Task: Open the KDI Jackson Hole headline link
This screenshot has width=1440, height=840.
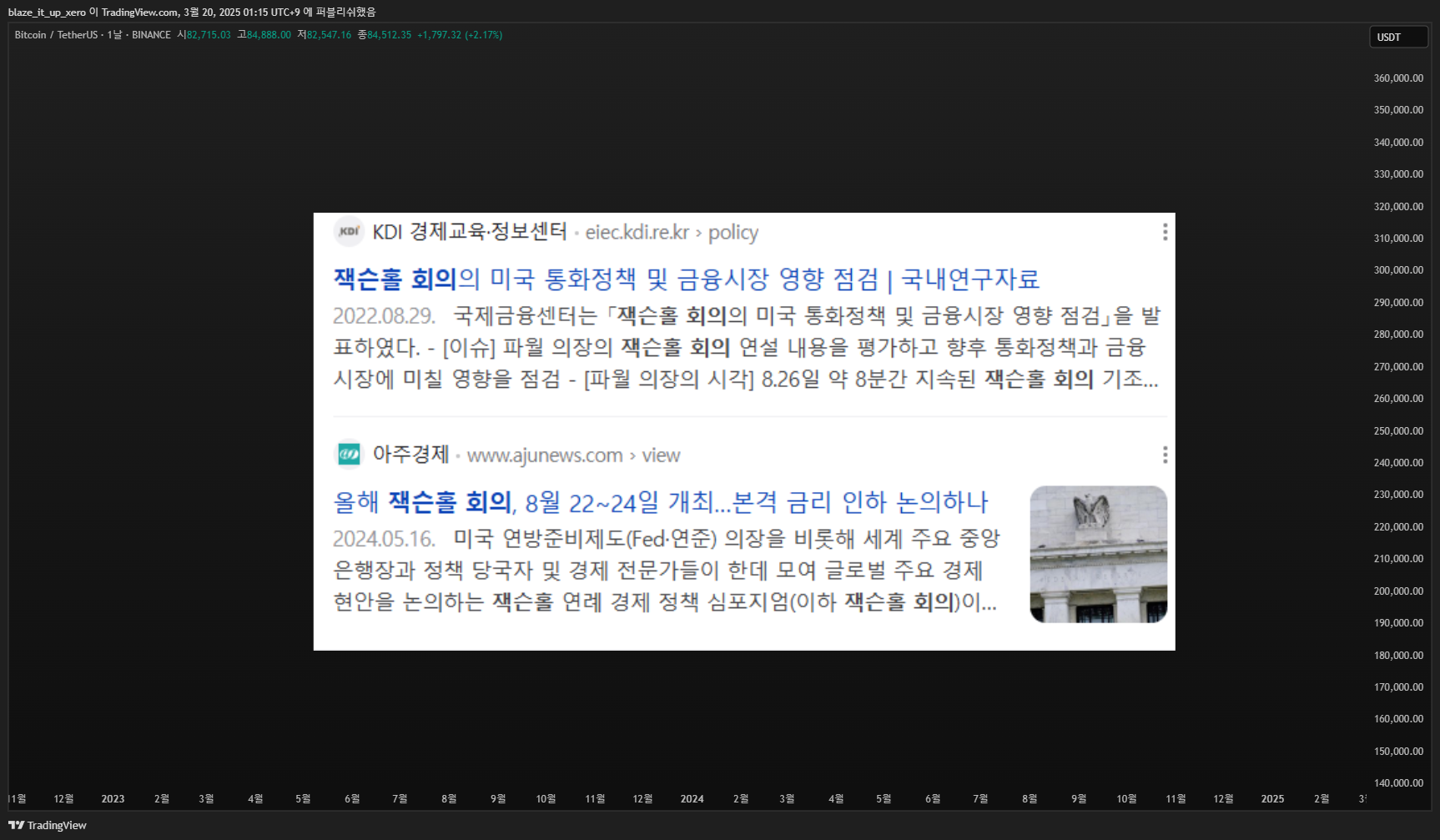Action: coord(686,279)
